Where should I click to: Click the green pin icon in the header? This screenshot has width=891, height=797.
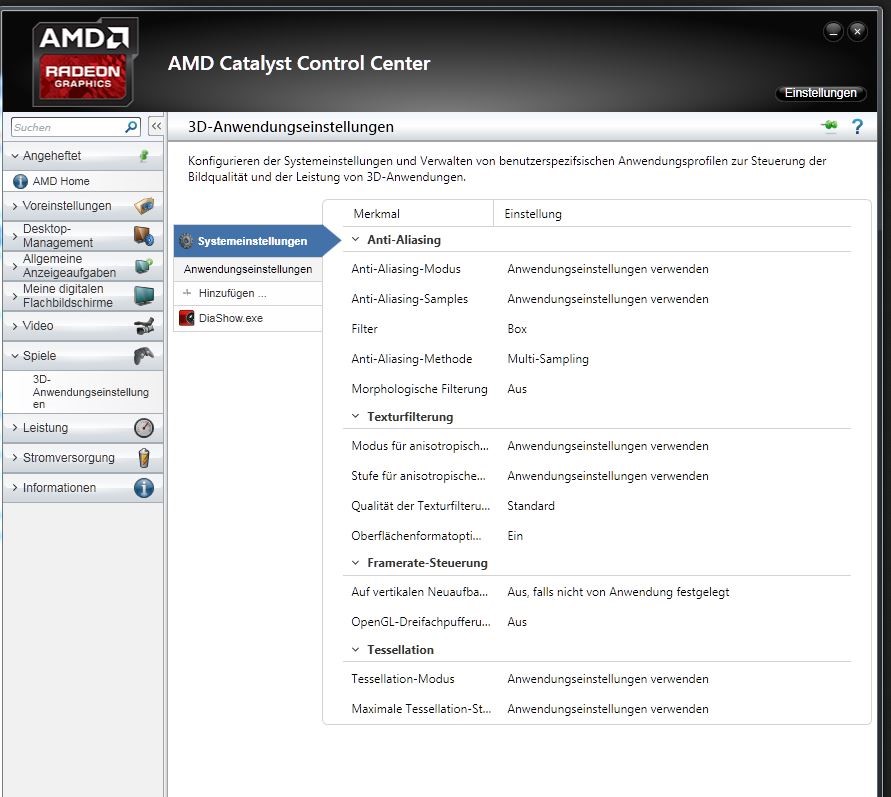pyautogui.click(x=827, y=127)
